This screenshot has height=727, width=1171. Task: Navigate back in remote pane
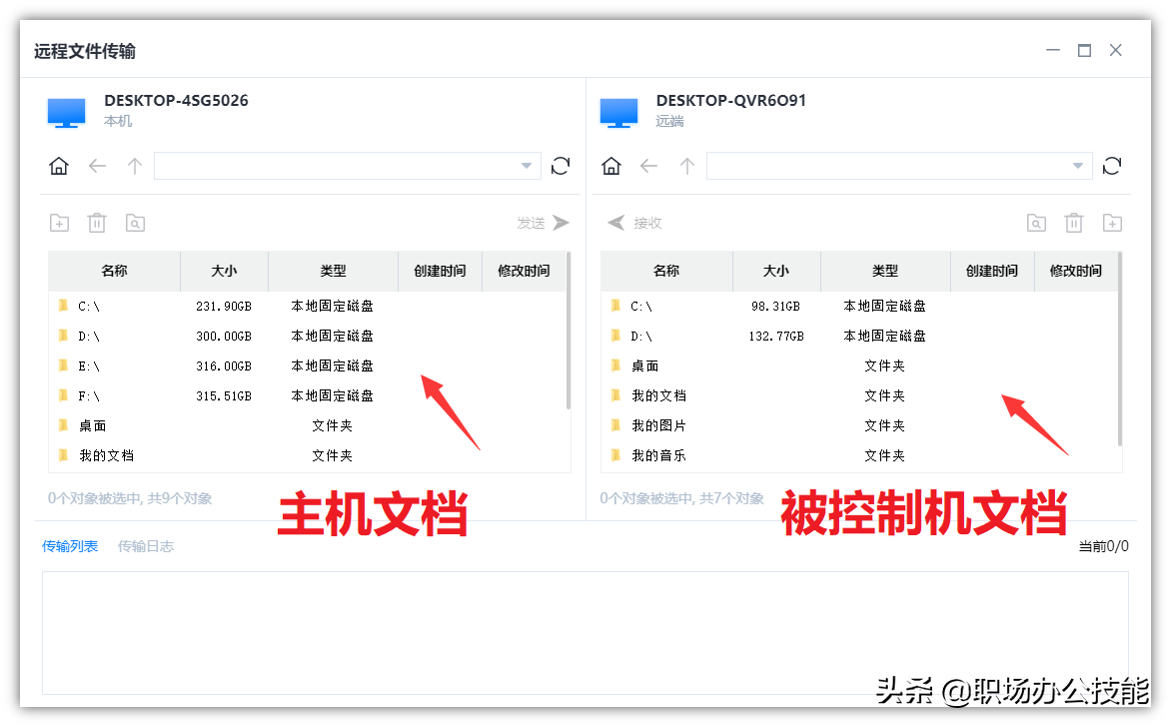pyautogui.click(x=649, y=166)
